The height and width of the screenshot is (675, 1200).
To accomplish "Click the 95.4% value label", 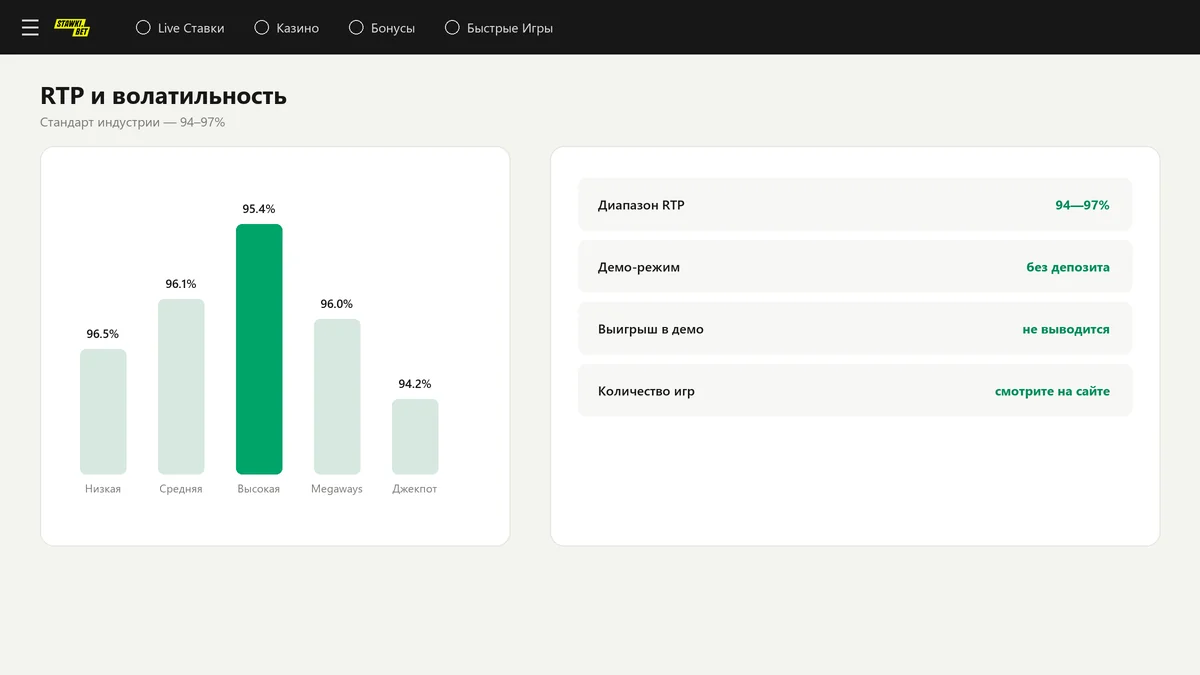I will pos(259,209).
